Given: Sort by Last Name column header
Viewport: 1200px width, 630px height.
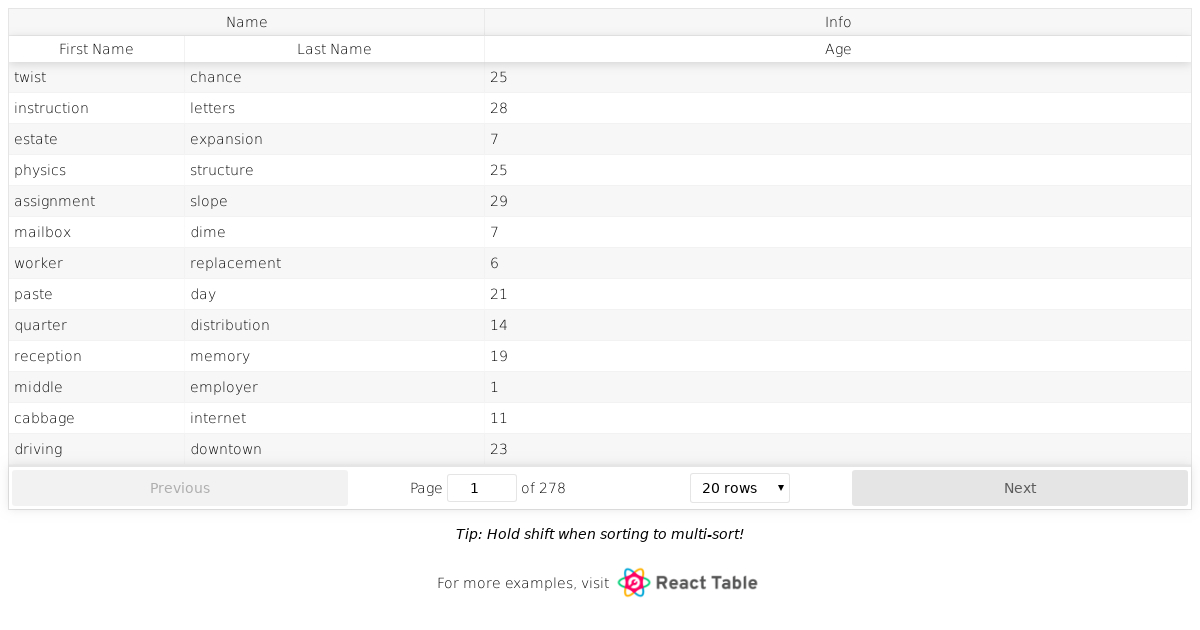Looking at the screenshot, I should click(x=334, y=49).
